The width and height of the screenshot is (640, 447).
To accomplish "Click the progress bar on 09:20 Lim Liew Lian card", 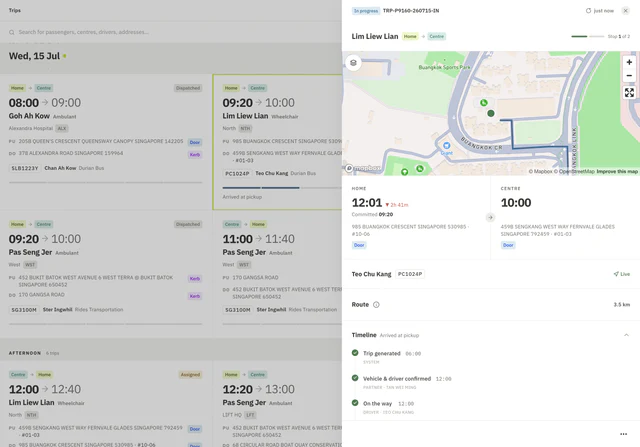I will [282, 188].
